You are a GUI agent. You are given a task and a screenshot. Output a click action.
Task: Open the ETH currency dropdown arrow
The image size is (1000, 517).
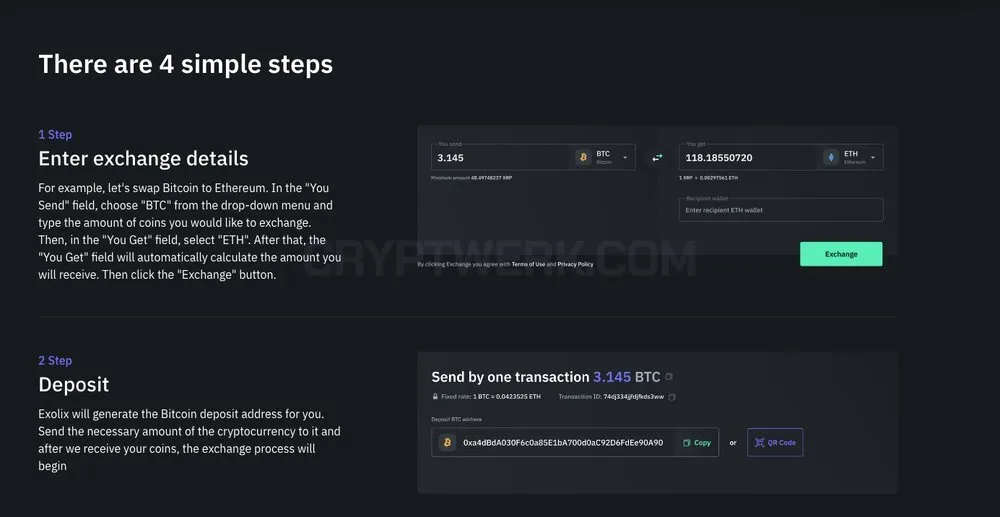coord(873,157)
